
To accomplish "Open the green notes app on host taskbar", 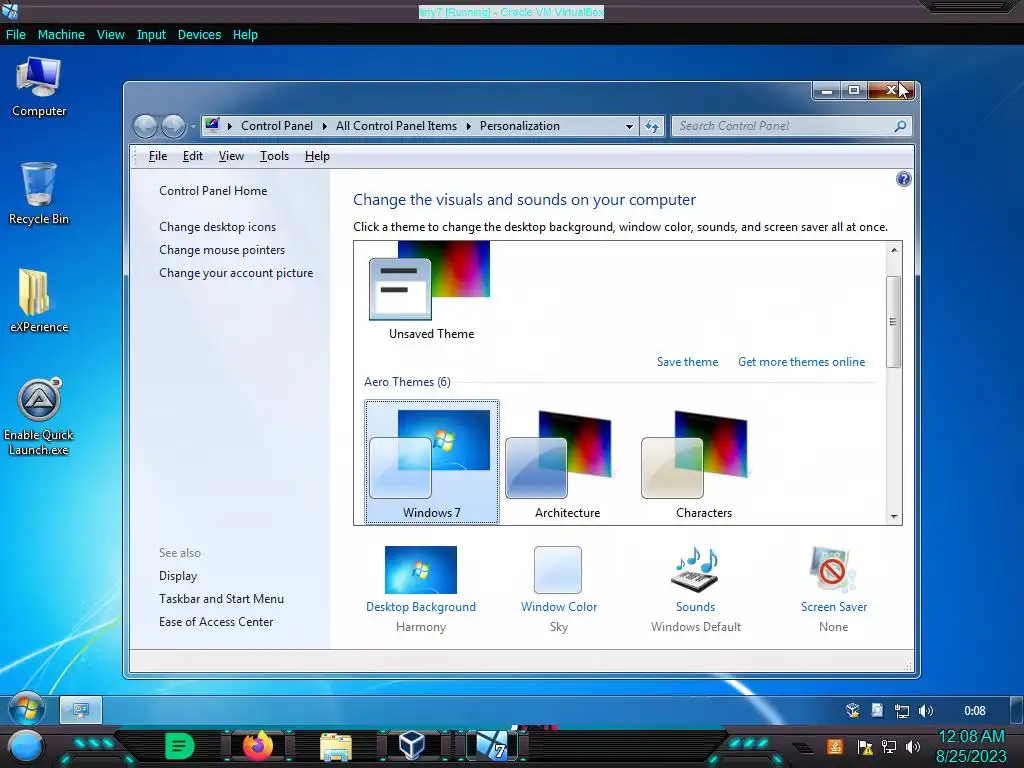I will click(179, 746).
